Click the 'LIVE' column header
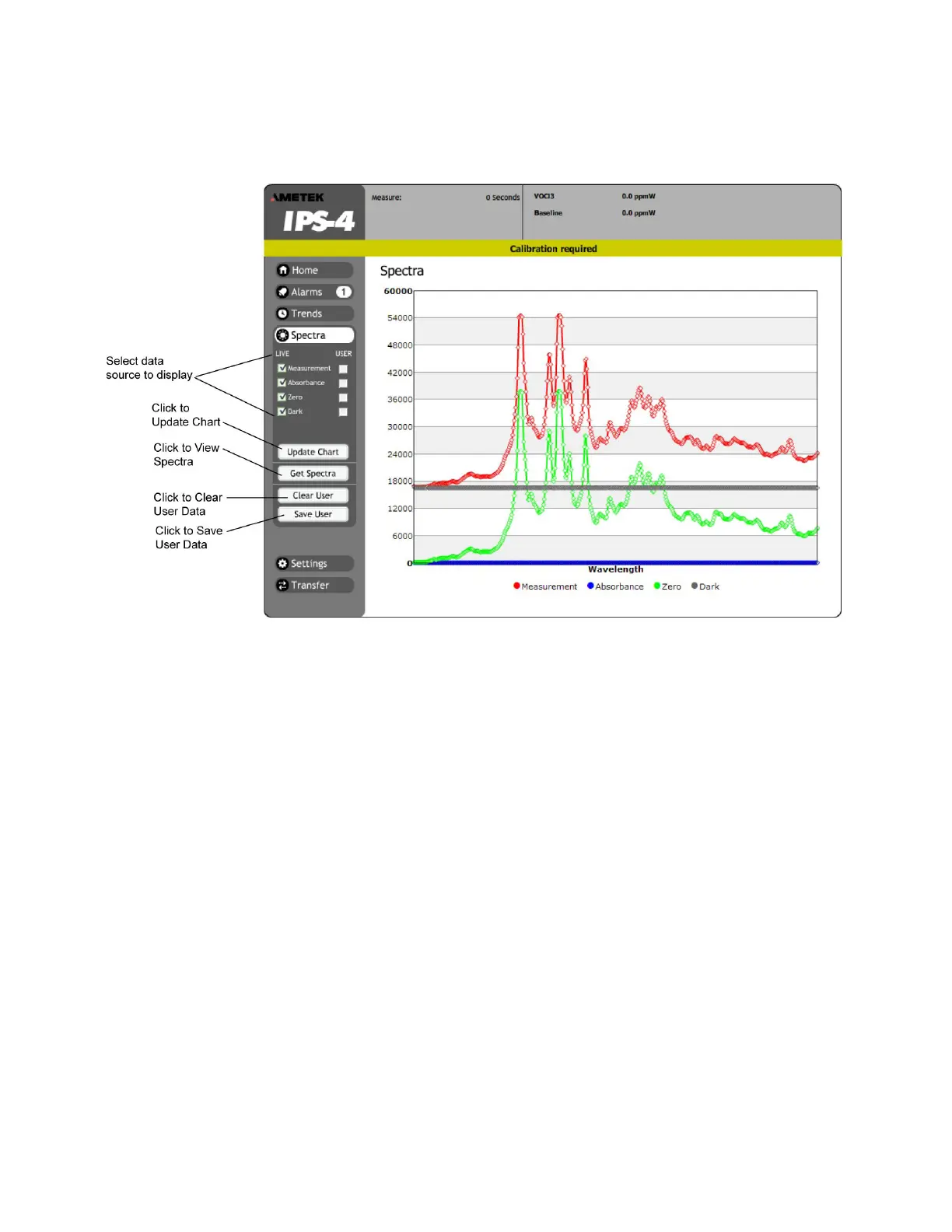Viewport: 952px width, 1232px height. (x=282, y=354)
